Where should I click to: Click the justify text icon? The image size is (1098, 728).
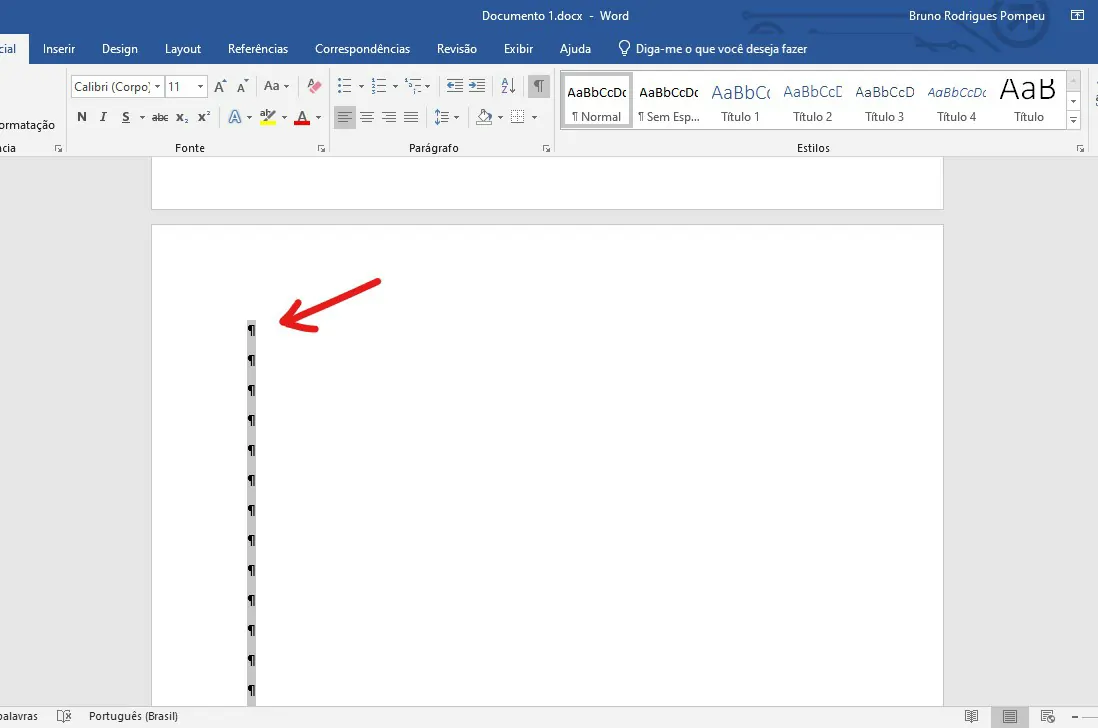tap(411, 117)
